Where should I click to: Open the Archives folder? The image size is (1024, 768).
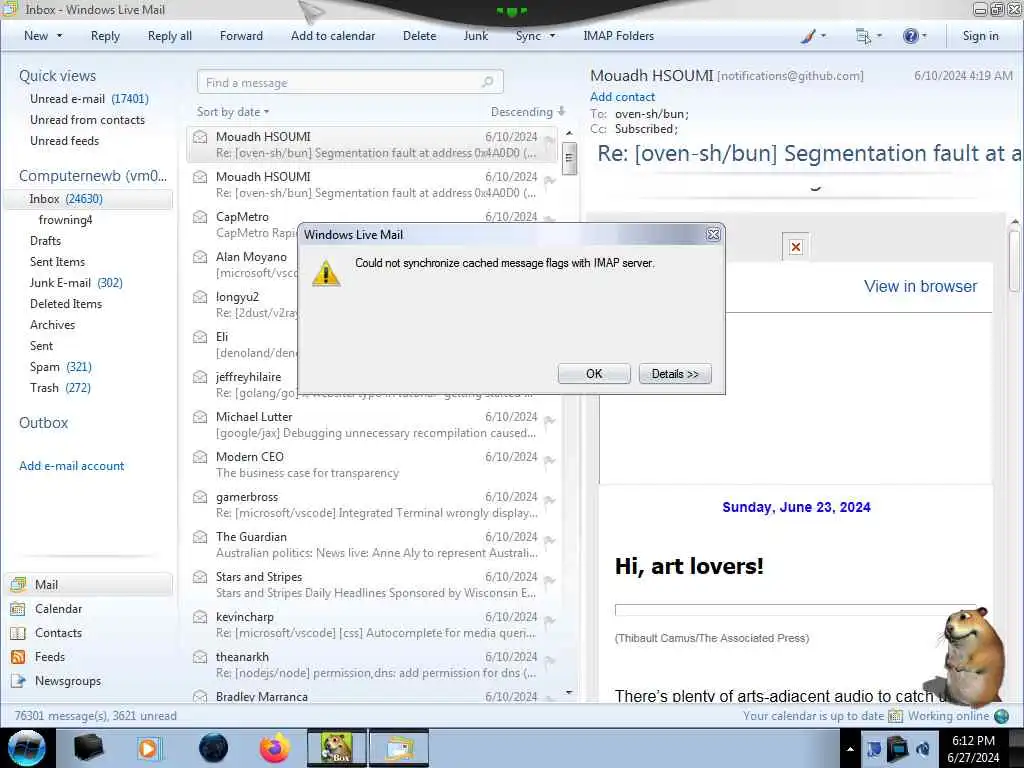point(52,325)
